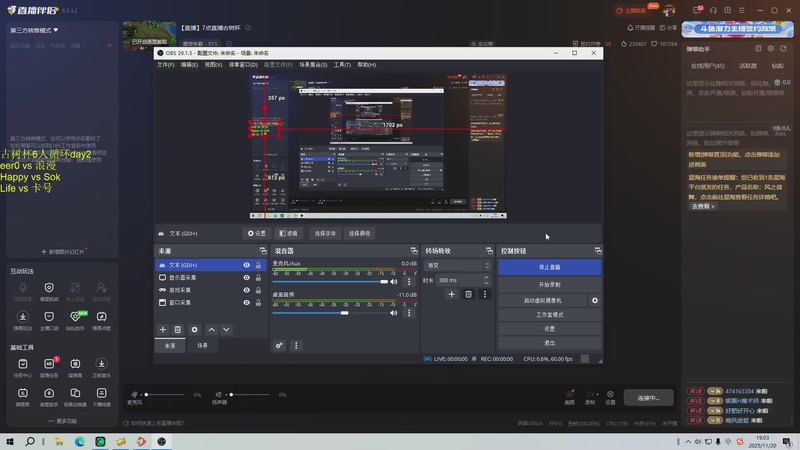
Task: Pop out the 混音器 dock panel icon
Action: click(414, 251)
